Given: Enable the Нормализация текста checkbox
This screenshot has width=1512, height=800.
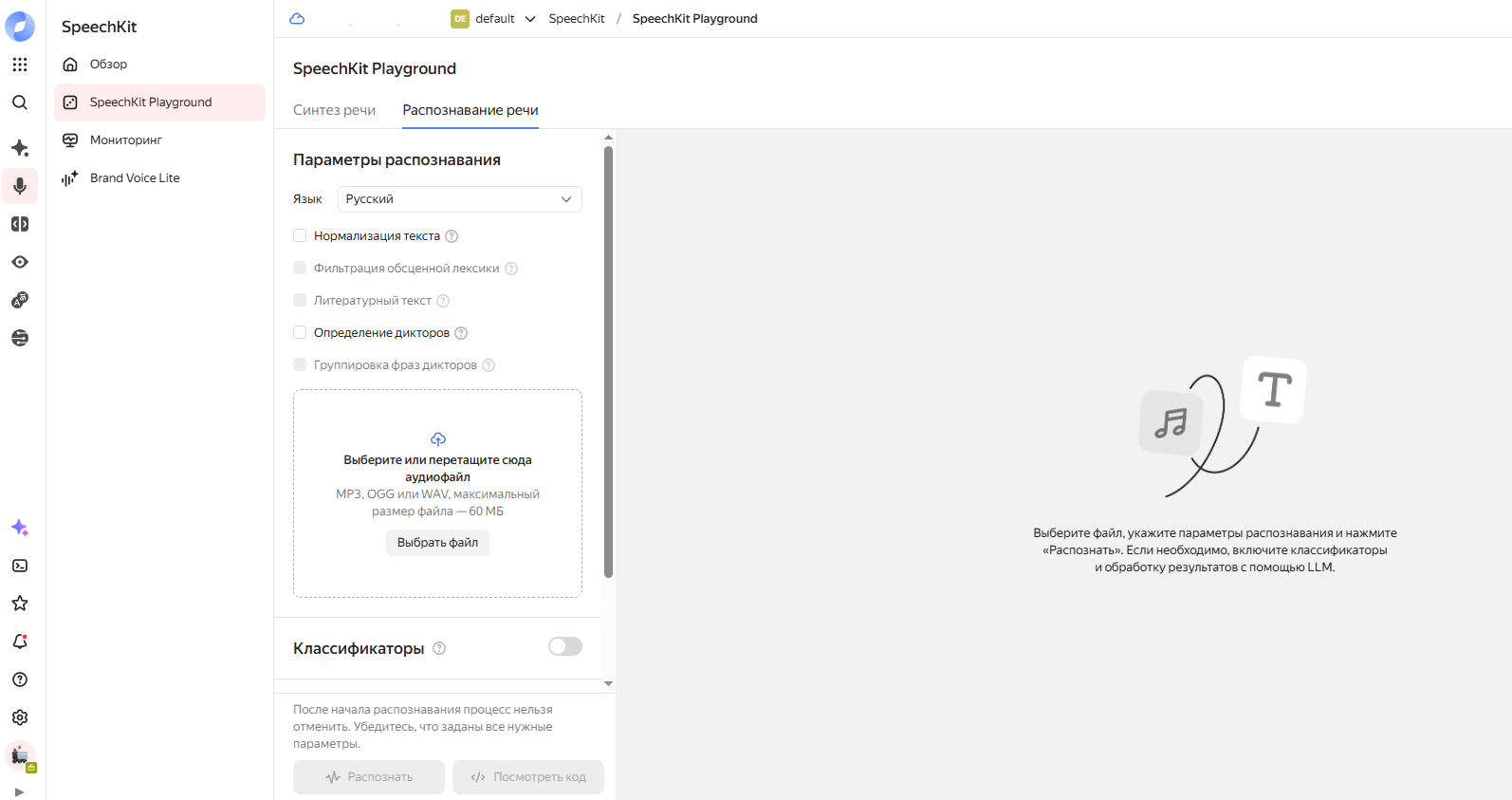Looking at the screenshot, I should coord(300,235).
